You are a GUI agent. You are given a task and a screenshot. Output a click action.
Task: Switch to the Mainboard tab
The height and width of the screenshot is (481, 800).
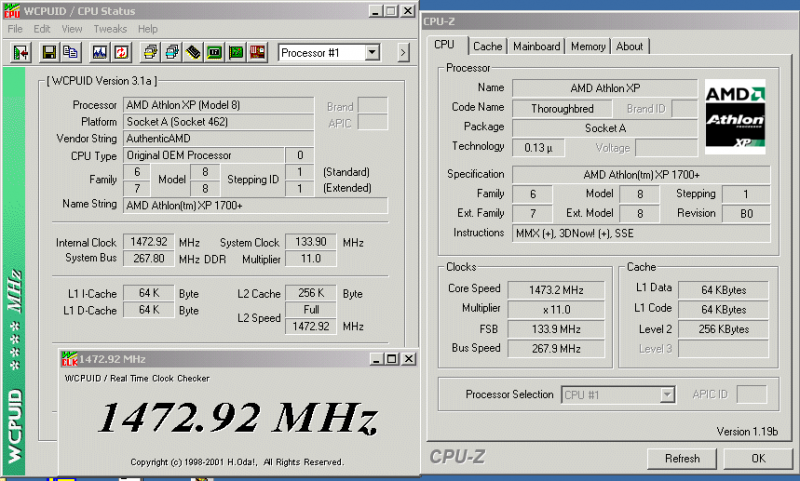pyautogui.click(x=537, y=46)
